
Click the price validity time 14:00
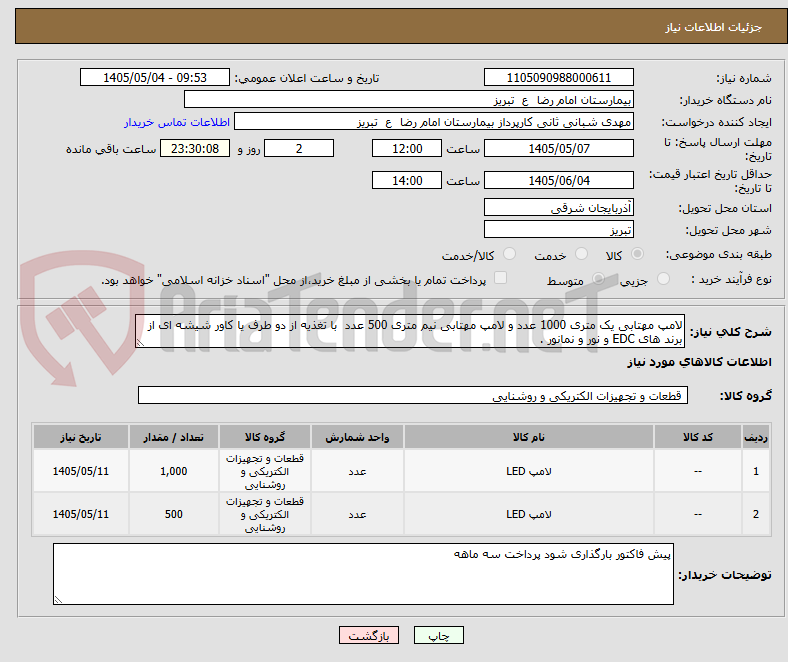click(407, 180)
